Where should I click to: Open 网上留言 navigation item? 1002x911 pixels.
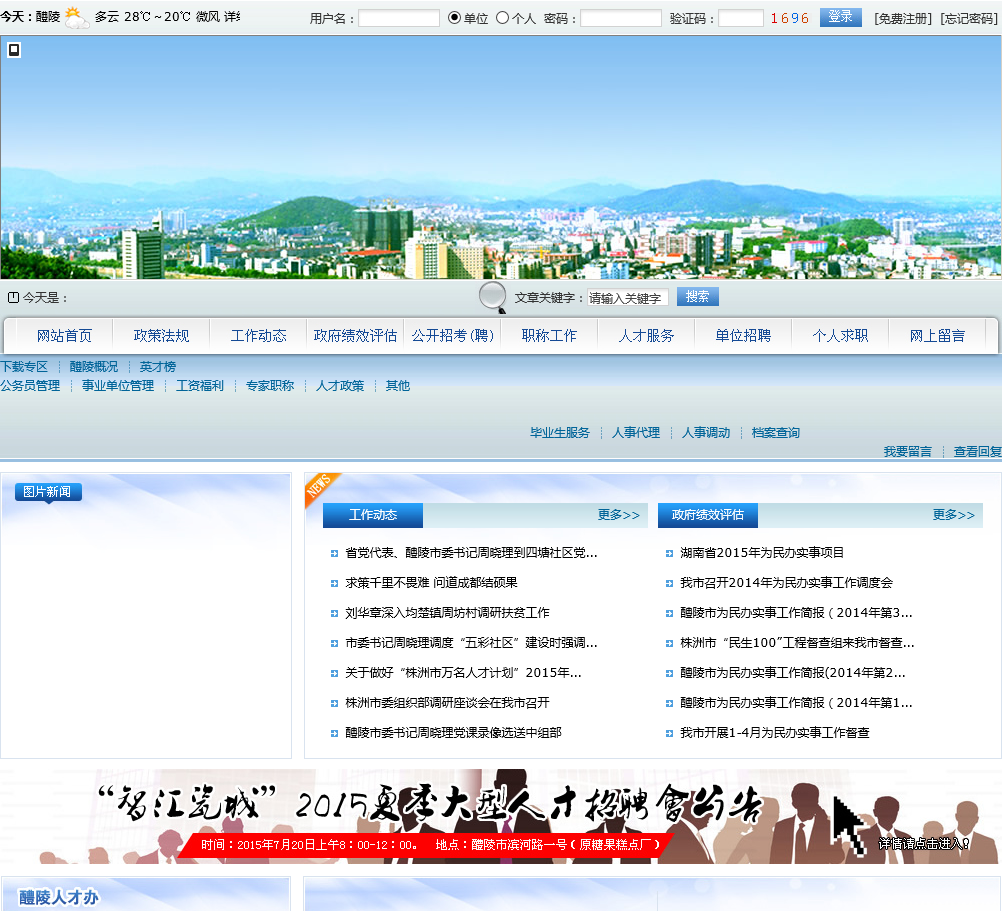coord(937,335)
